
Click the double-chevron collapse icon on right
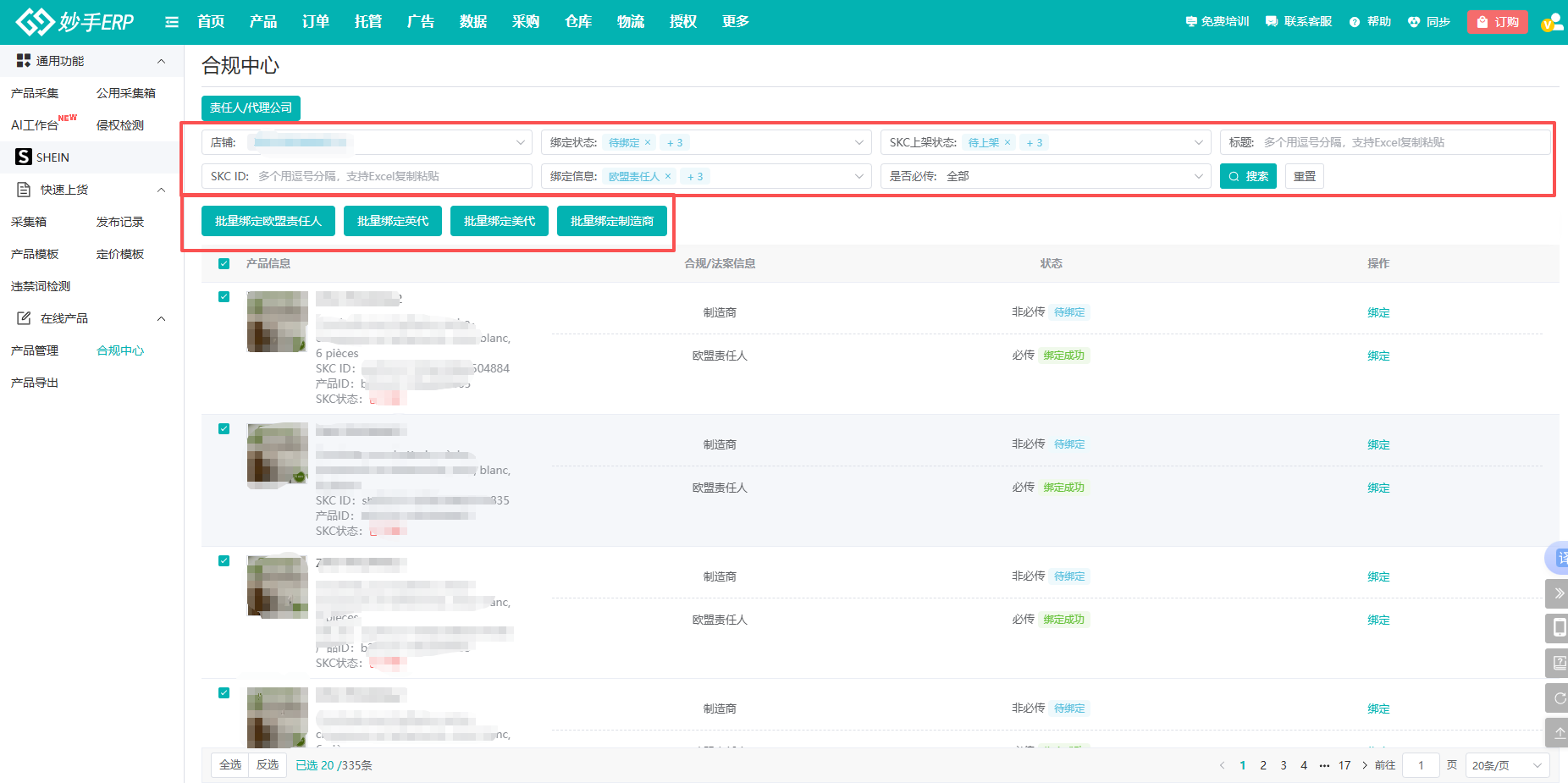[1559, 593]
